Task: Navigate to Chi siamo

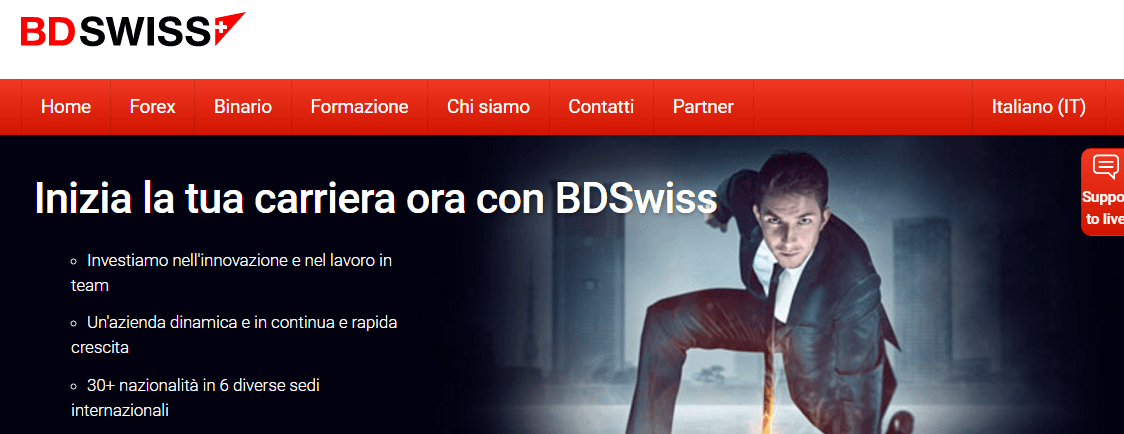Action: point(488,107)
